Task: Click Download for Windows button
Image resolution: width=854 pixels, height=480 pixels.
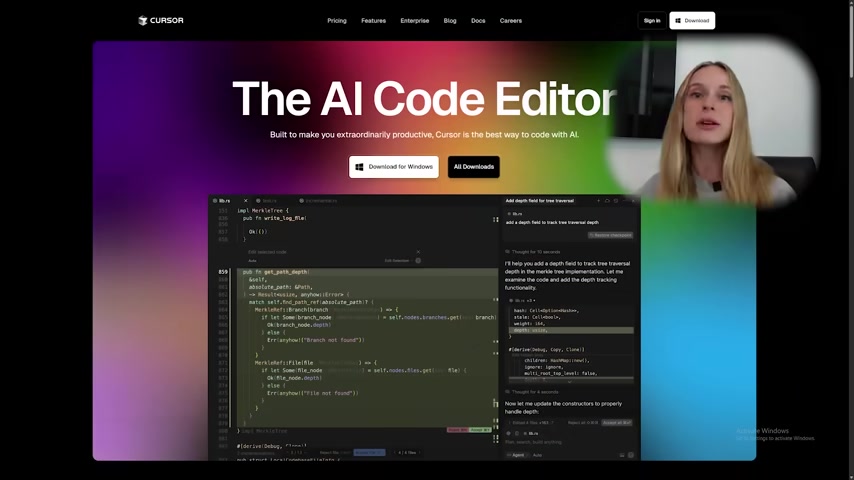Action: (x=394, y=167)
